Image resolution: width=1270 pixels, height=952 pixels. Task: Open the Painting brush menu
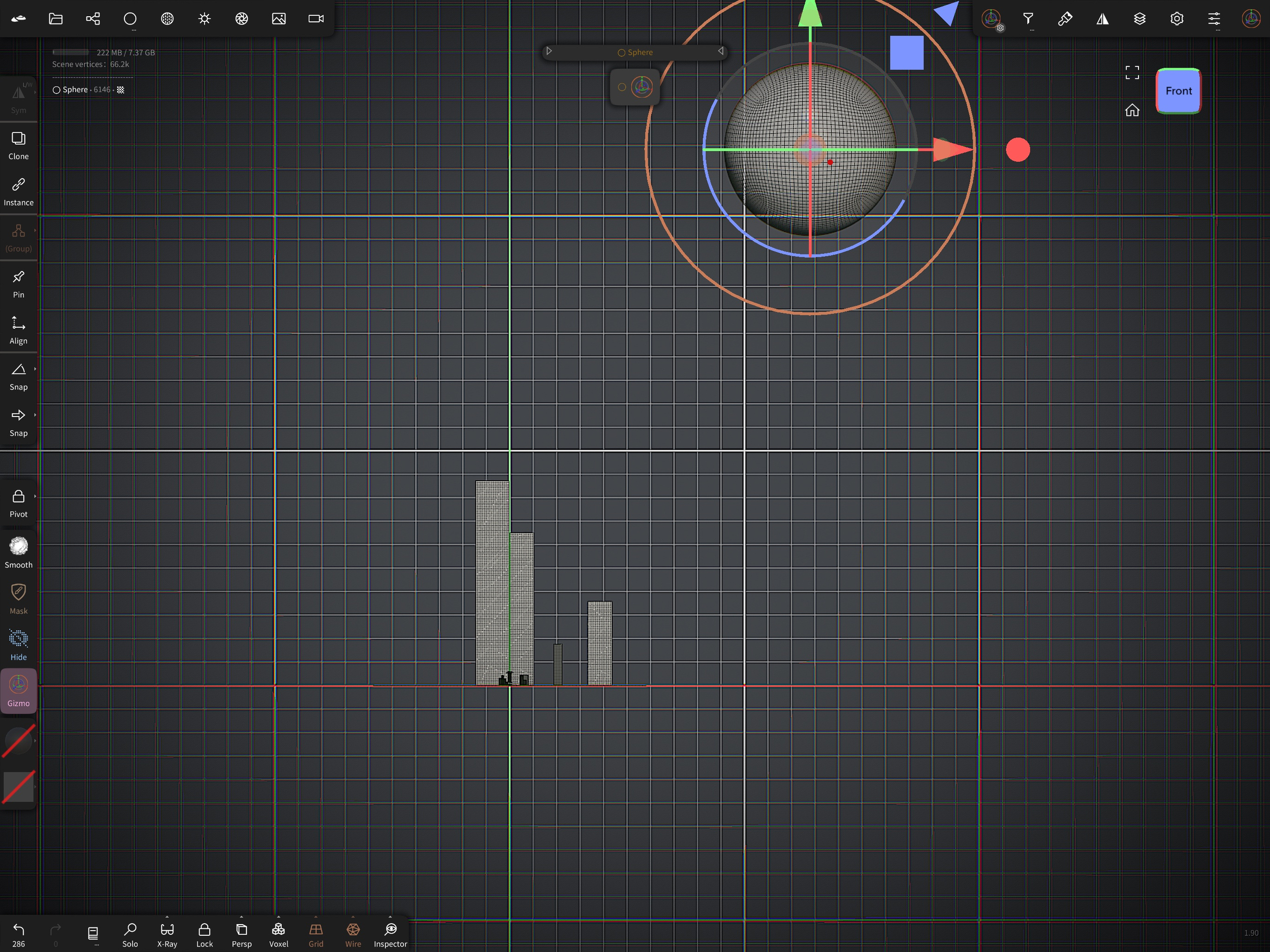(1065, 19)
